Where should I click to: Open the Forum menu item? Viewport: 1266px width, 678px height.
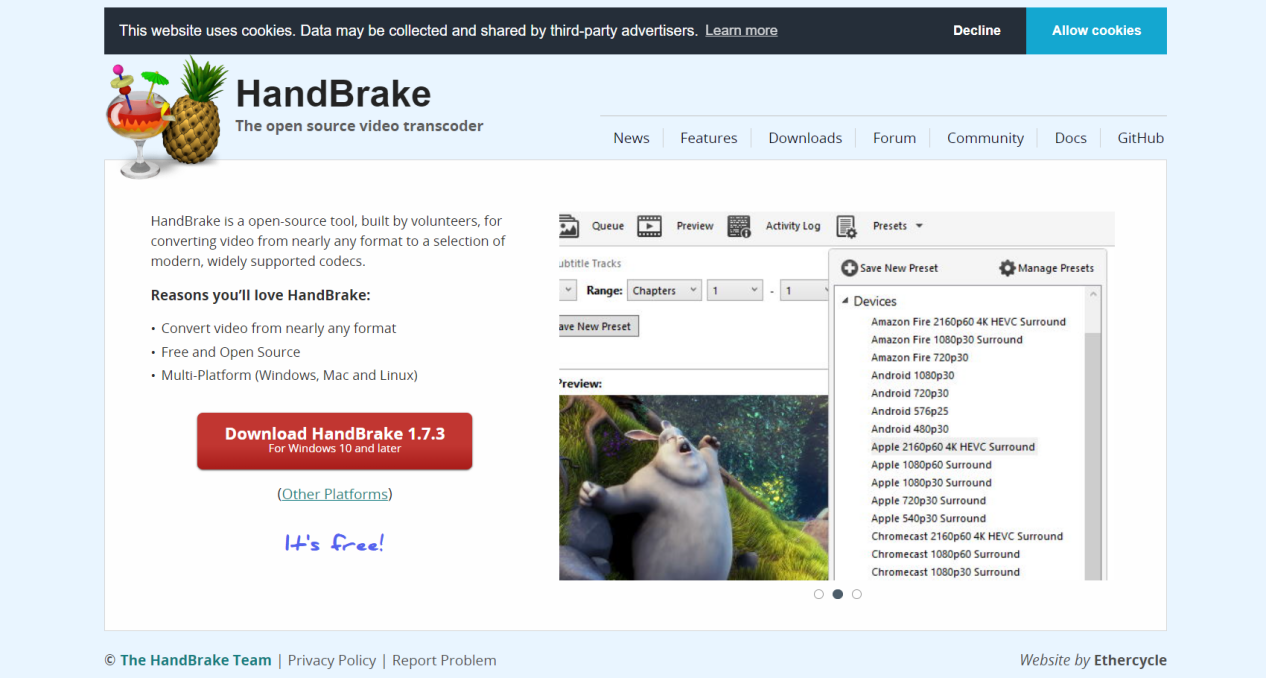[x=894, y=138]
